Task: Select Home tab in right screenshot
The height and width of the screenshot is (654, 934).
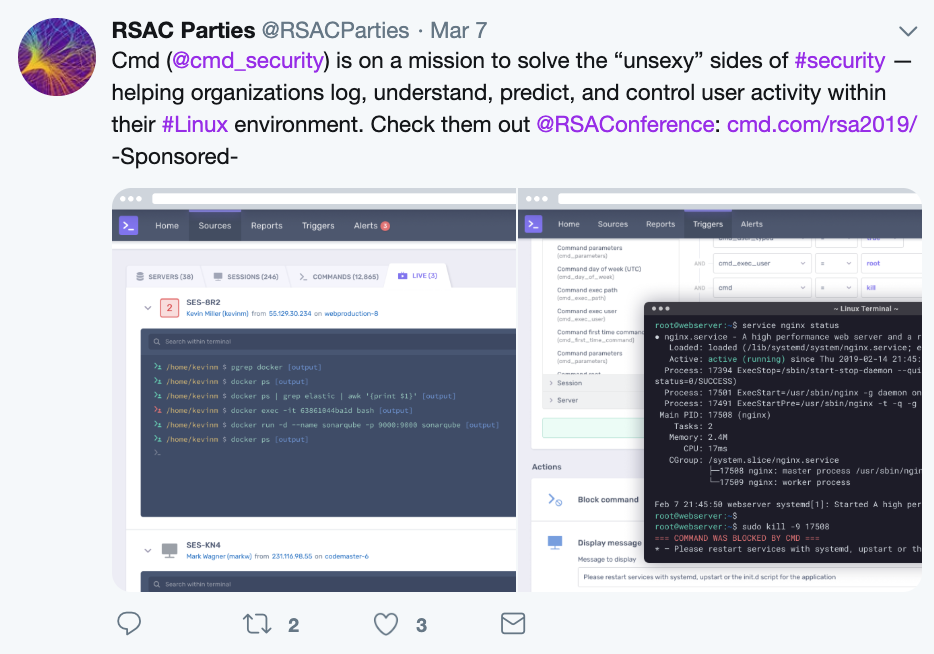Action: click(569, 224)
